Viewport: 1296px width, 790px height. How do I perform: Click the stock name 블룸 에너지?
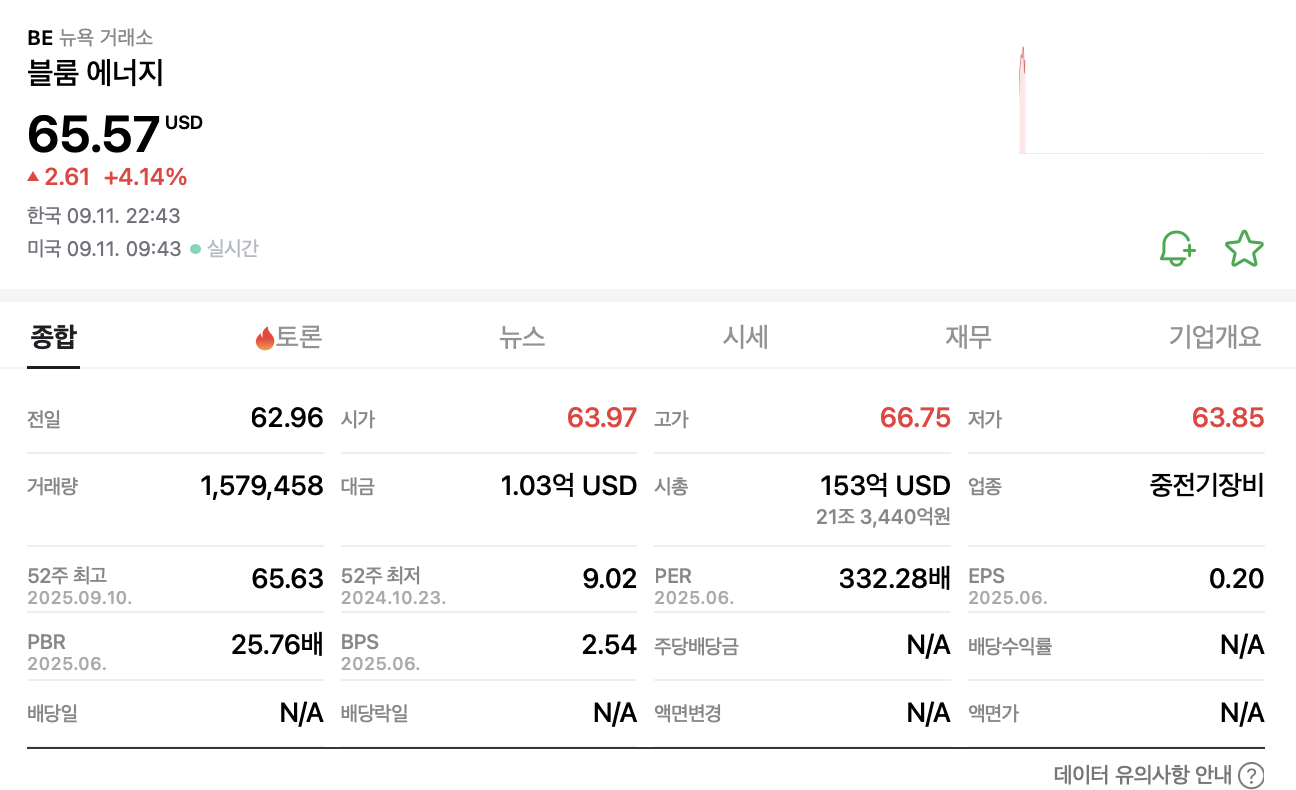[x=96, y=73]
